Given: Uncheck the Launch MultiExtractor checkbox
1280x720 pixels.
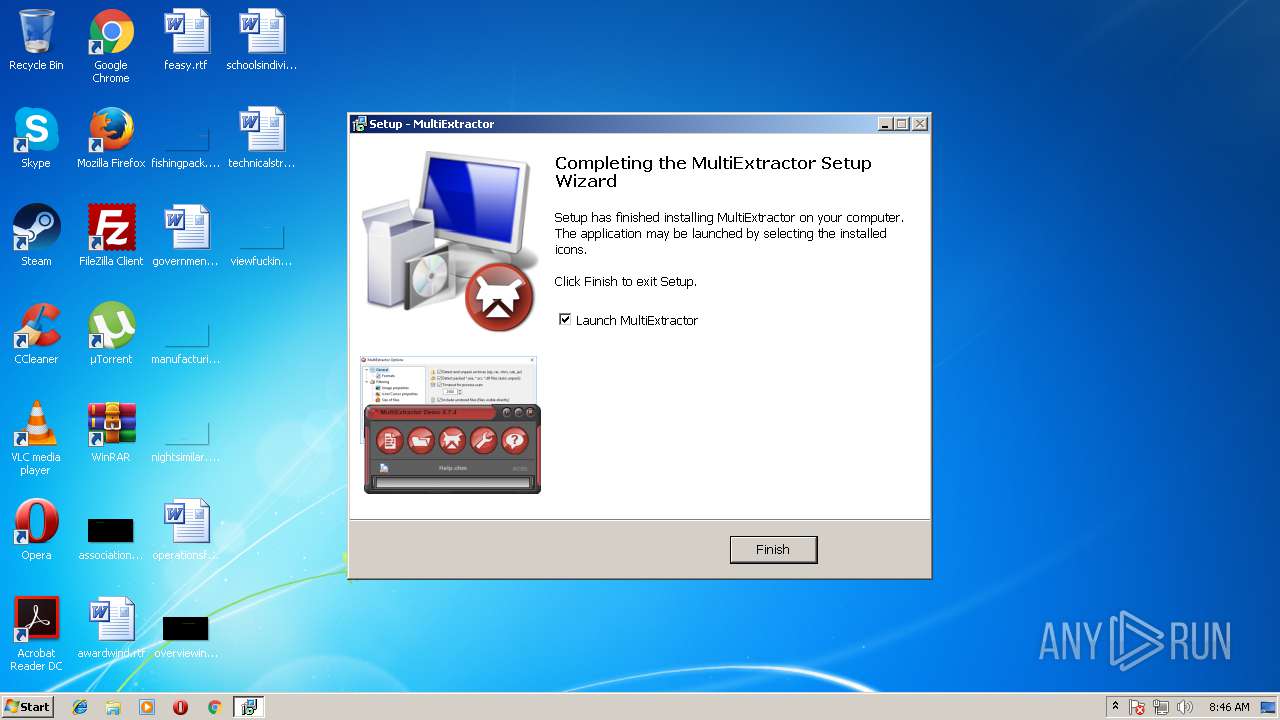Looking at the screenshot, I should pyautogui.click(x=565, y=319).
